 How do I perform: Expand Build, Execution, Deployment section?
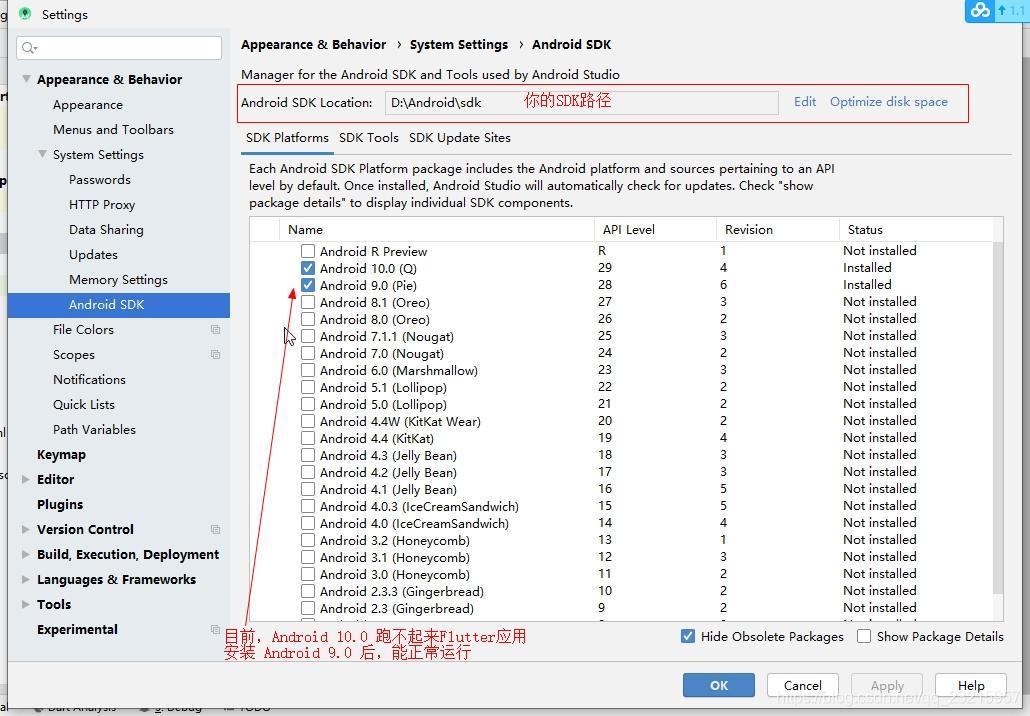click(x=26, y=554)
